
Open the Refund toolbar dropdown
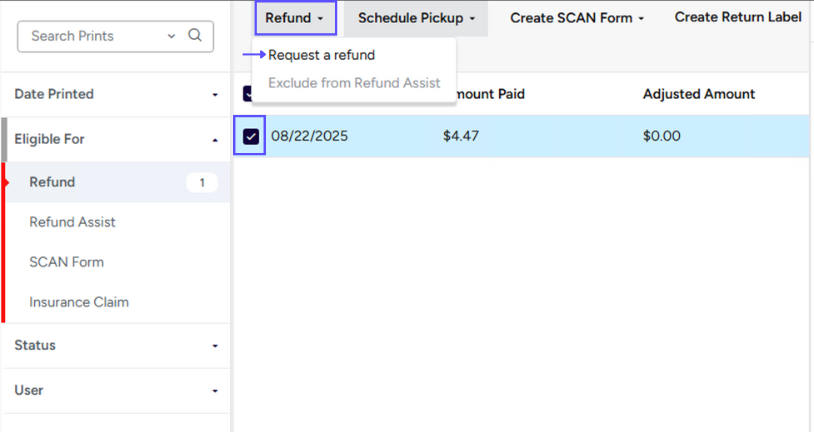(295, 18)
